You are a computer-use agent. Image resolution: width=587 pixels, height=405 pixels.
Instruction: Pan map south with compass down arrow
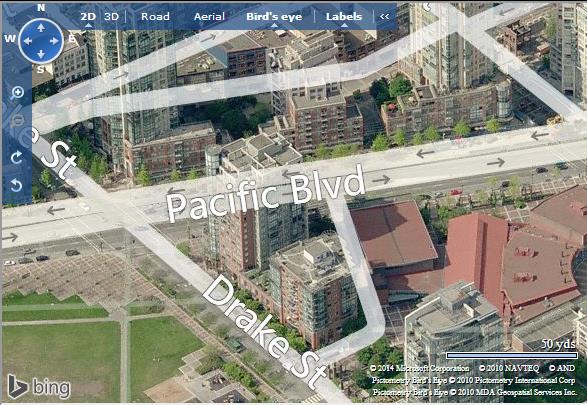(41, 54)
